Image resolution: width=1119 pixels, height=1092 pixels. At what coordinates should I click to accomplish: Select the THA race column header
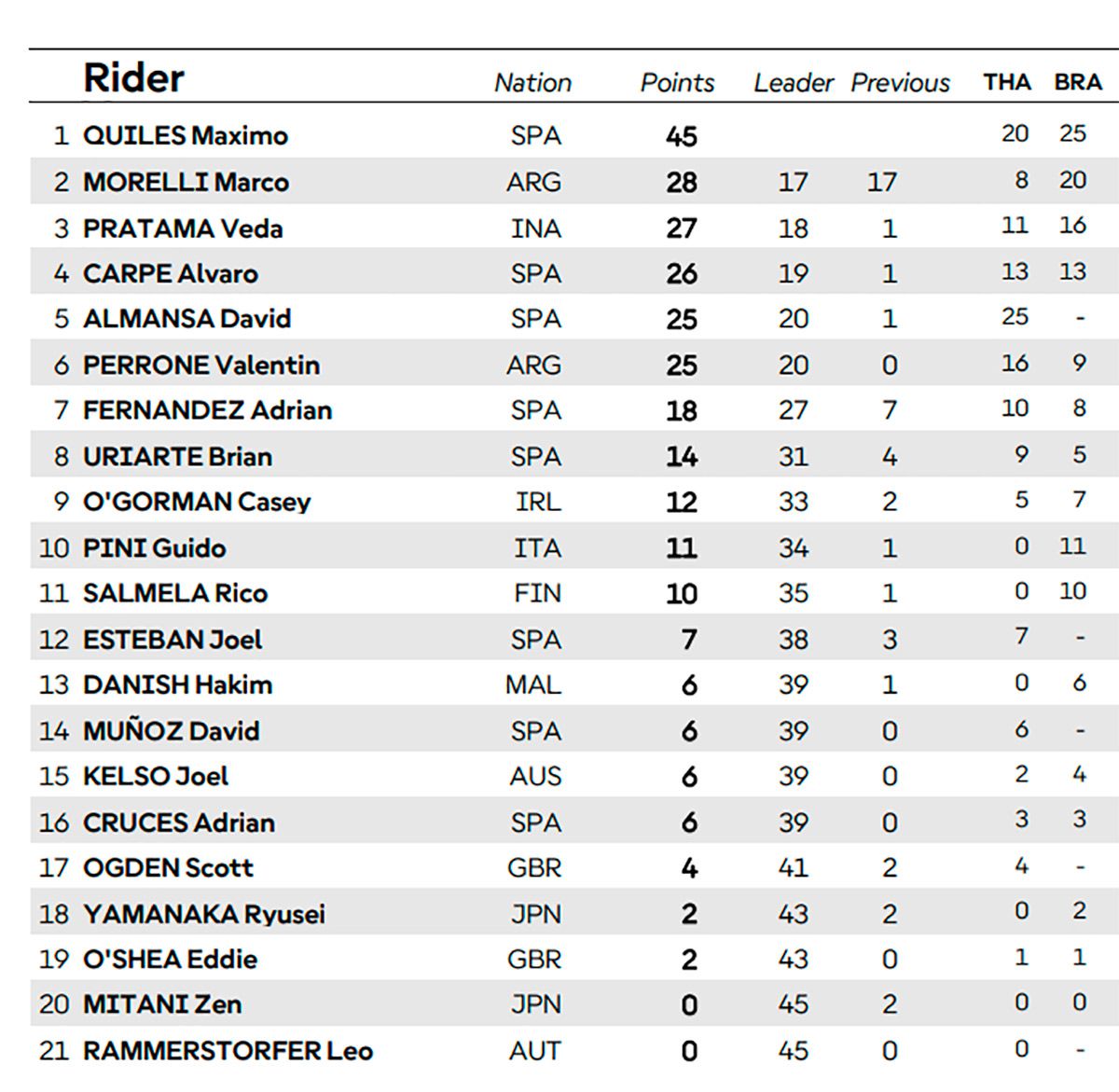click(1006, 82)
